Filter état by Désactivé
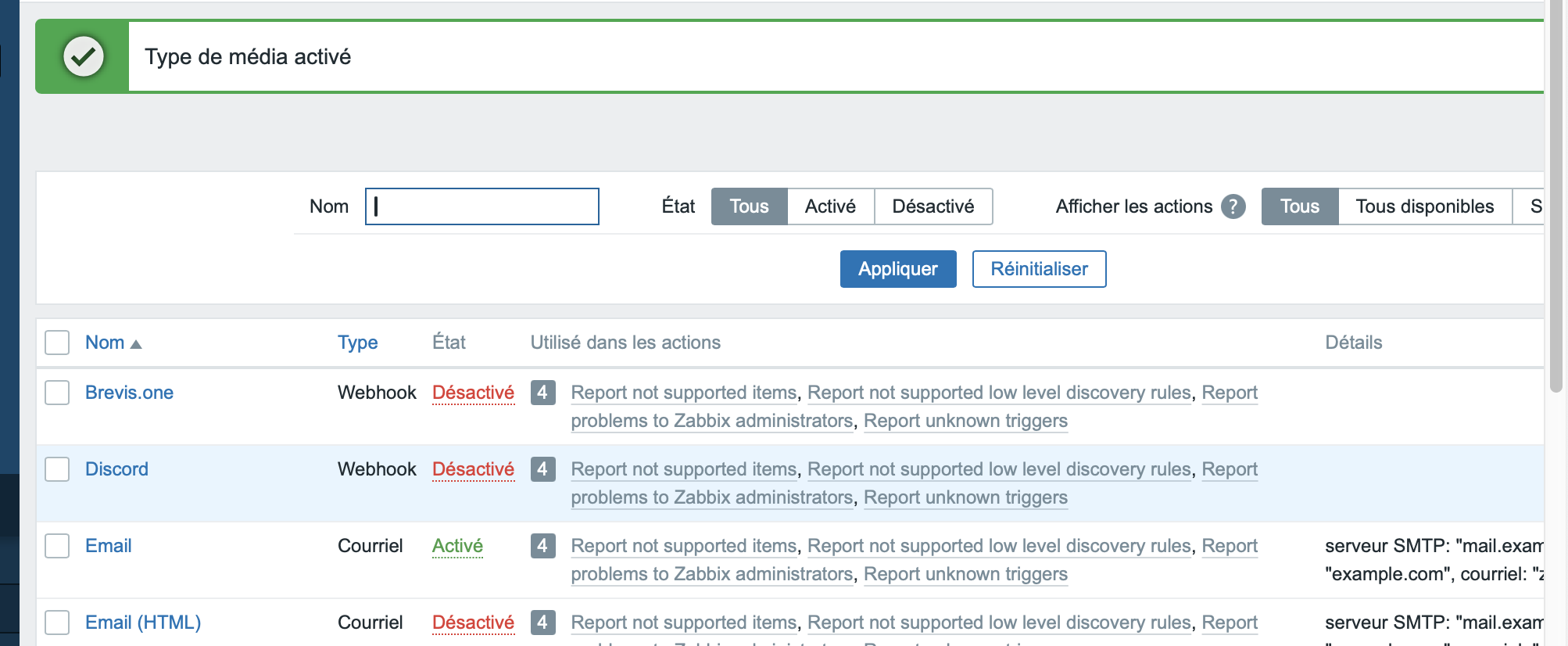This screenshot has height=646, width=1568. (x=933, y=206)
